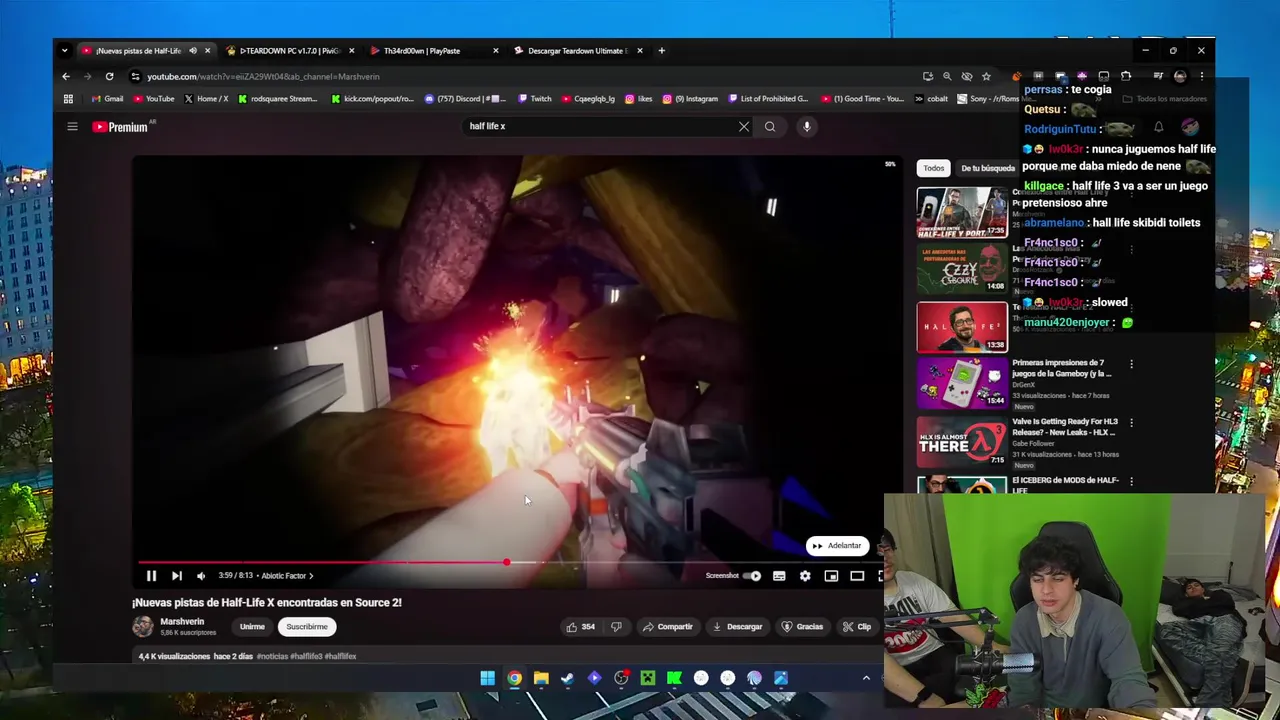Switch to the TEARDOWN PC browser tab

coord(290,51)
